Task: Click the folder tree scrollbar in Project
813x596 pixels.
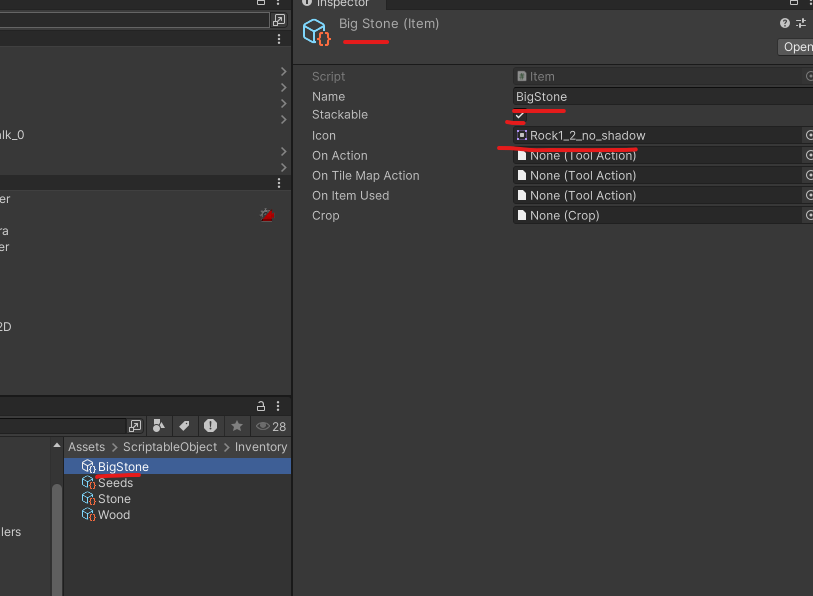Action: coord(57,539)
